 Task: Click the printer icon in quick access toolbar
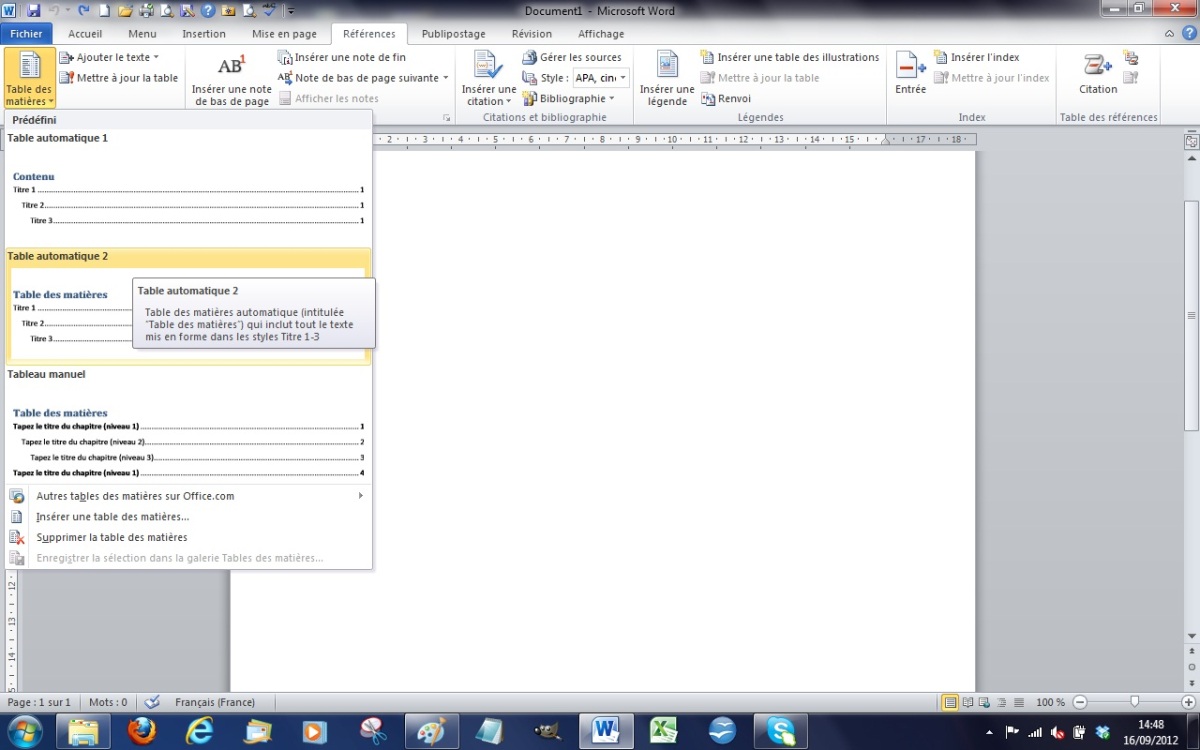(x=146, y=11)
